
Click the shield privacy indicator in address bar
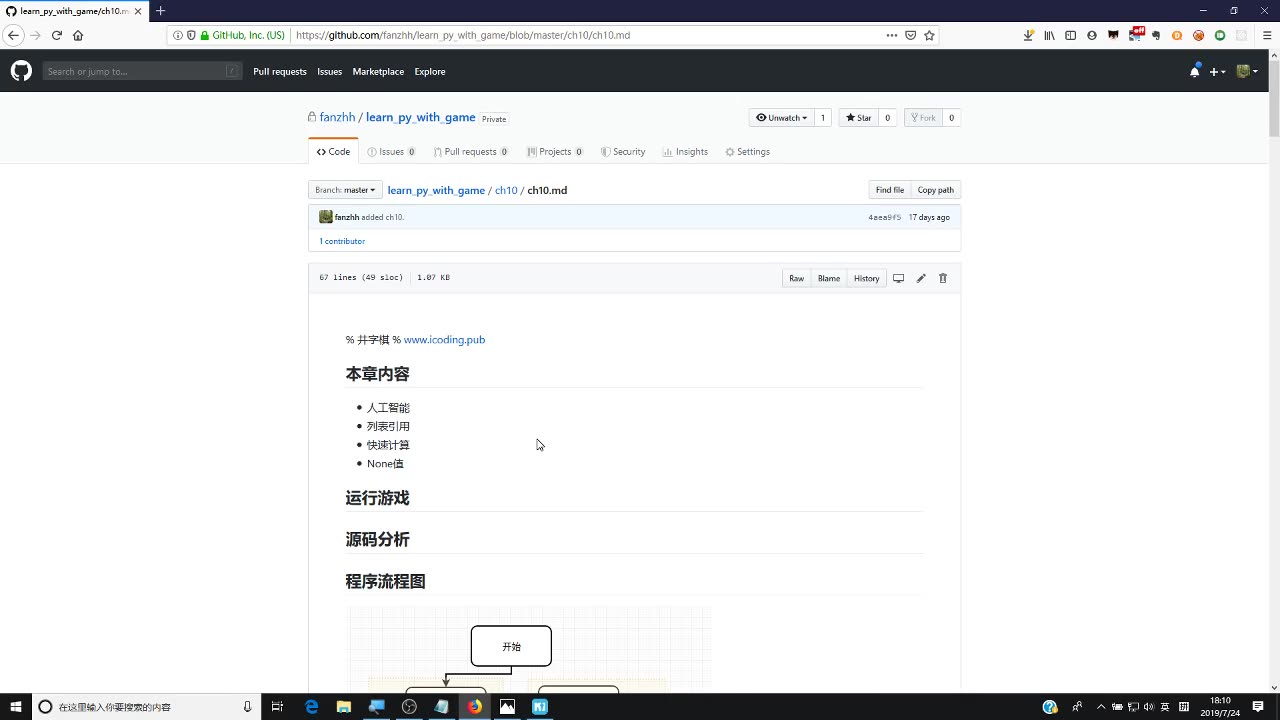point(193,34)
